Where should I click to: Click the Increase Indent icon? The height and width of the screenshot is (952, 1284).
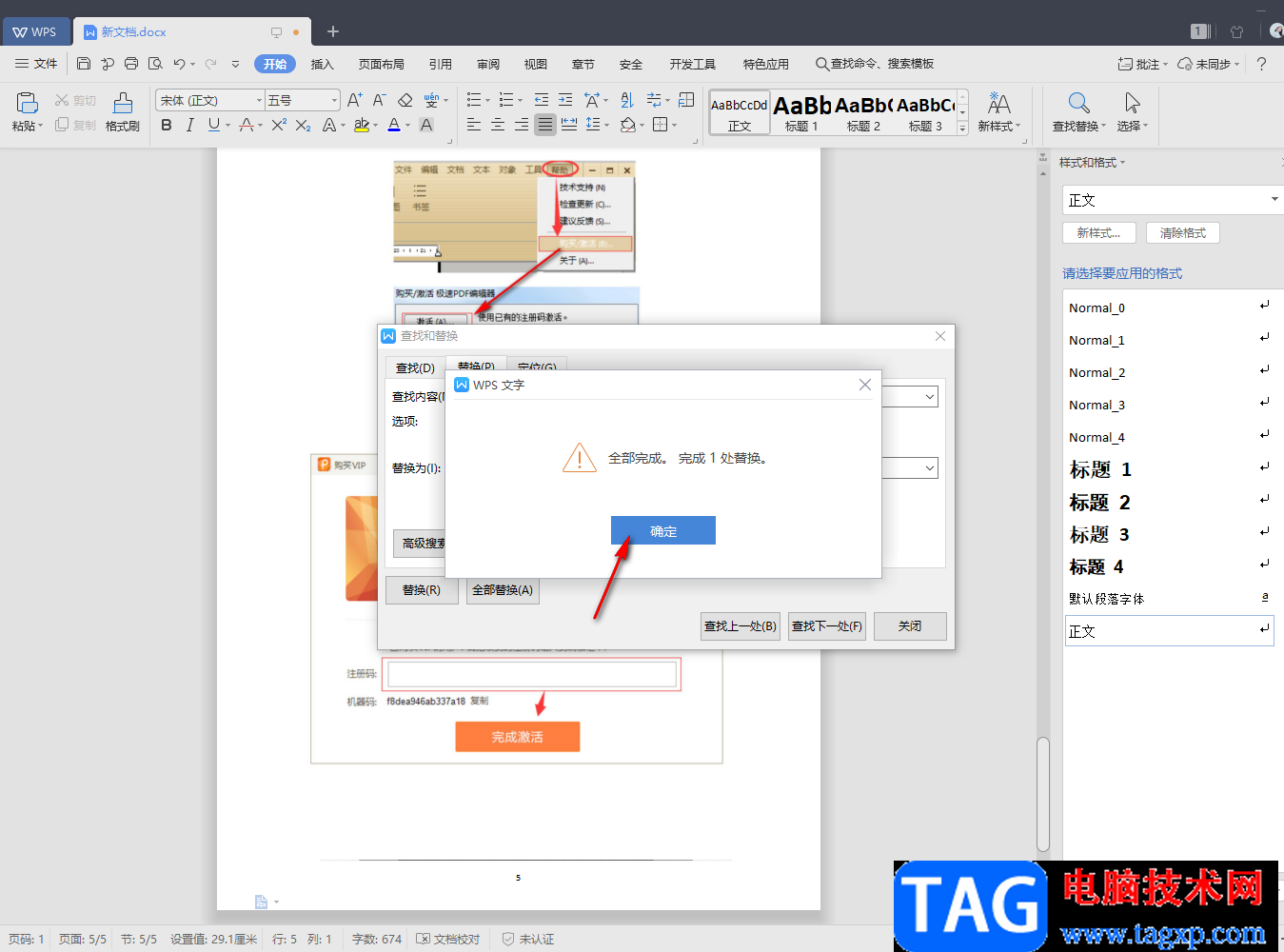coord(565,100)
